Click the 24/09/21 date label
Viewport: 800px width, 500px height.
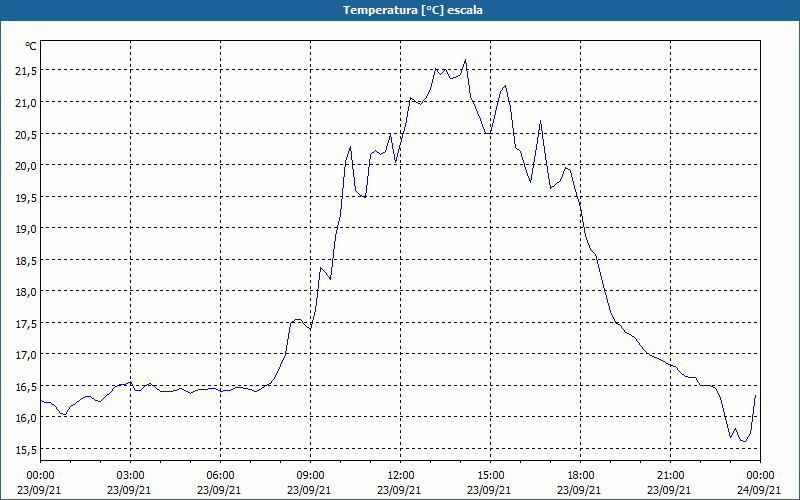pyautogui.click(x=759, y=490)
